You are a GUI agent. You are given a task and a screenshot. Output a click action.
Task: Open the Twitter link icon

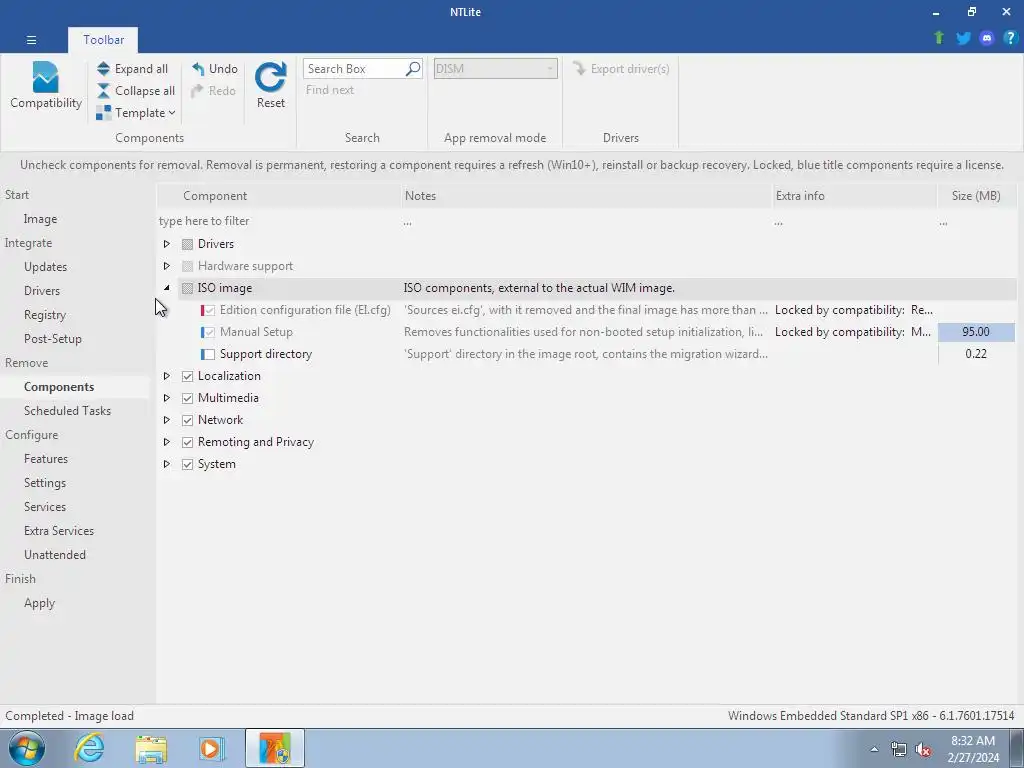point(963,38)
